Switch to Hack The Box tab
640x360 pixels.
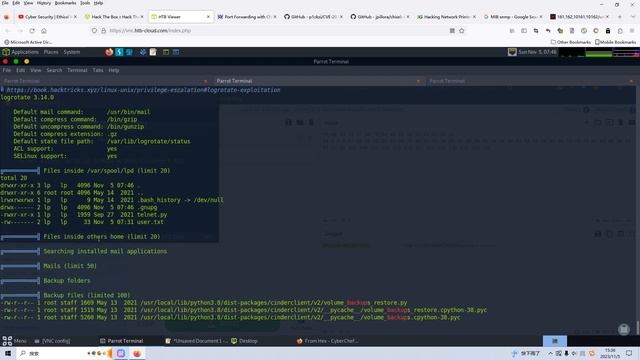click(114, 17)
